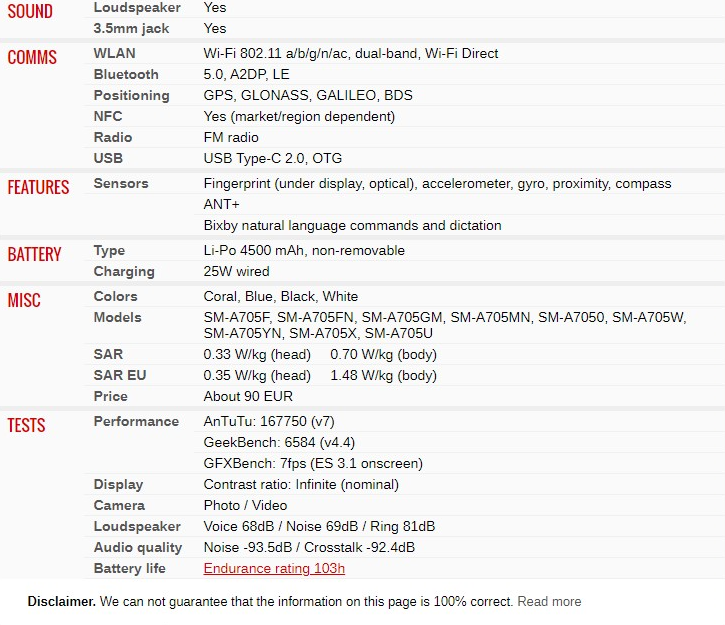
Task: Click the NFC spec label
Action: pyautogui.click(x=108, y=116)
